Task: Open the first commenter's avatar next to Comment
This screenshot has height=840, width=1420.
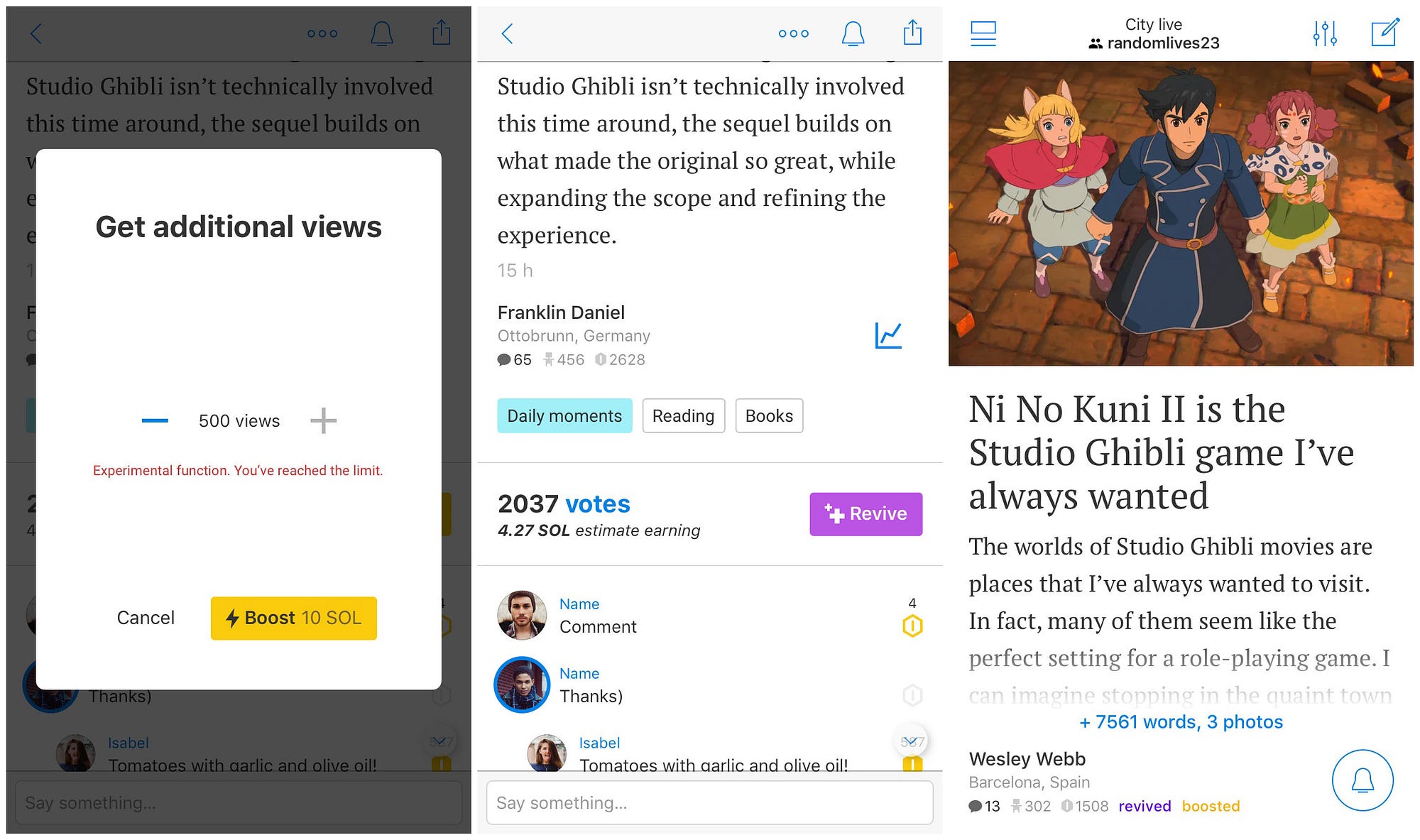Action: pyautogui.click(x=522, y=615)
